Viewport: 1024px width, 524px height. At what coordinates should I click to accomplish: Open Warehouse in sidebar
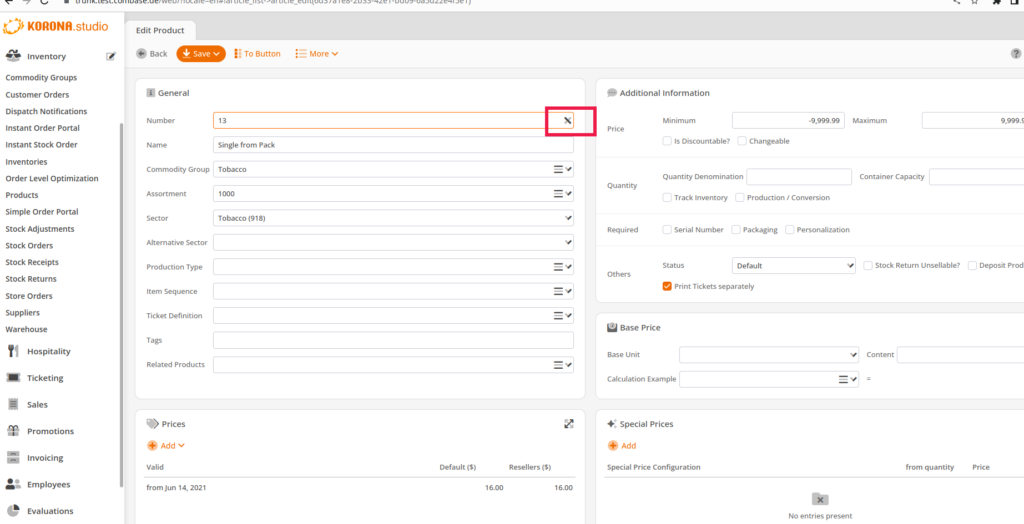[26, 329]
